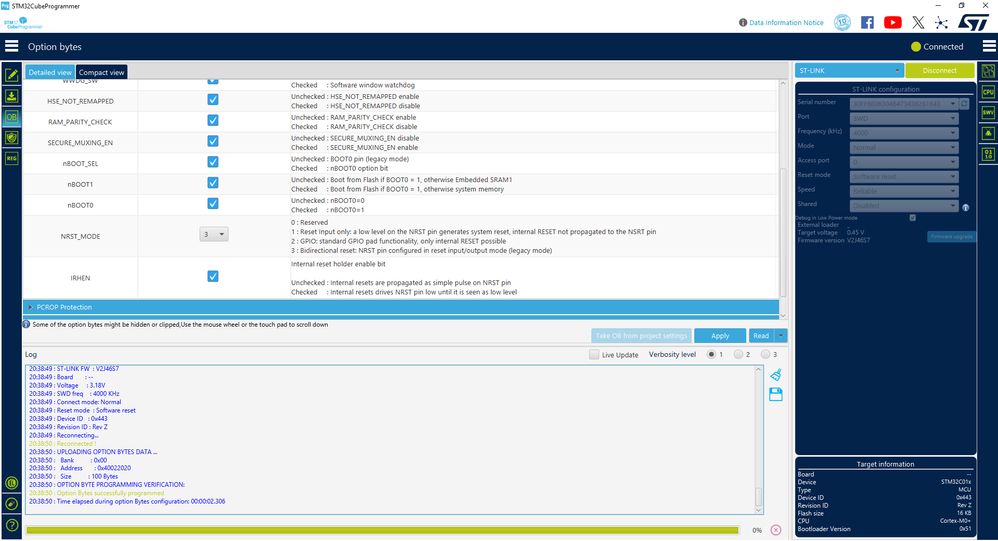Image resolution: width=998 pixels, height=541 pixels.
Task: Open the ST Facebook page icon
Action: click(x=867, y=22)
